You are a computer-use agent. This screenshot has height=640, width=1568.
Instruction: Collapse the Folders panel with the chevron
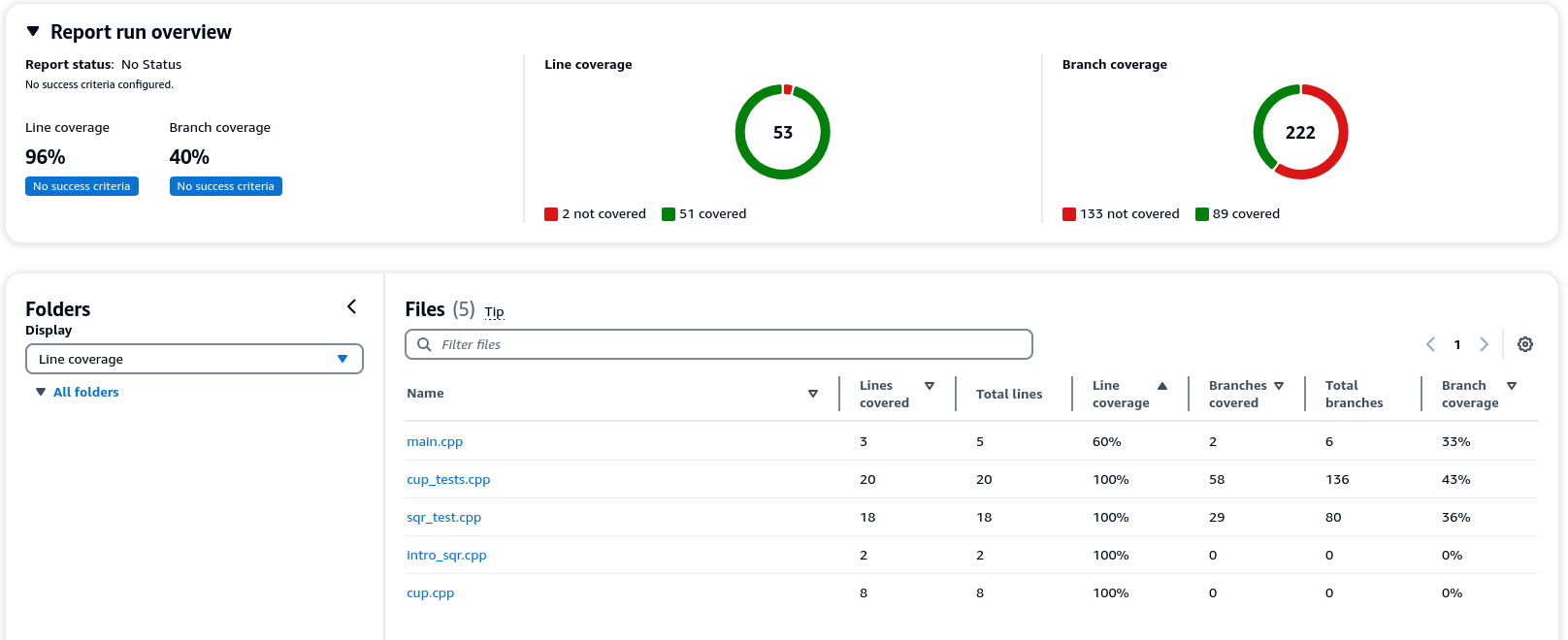(351, 307)
